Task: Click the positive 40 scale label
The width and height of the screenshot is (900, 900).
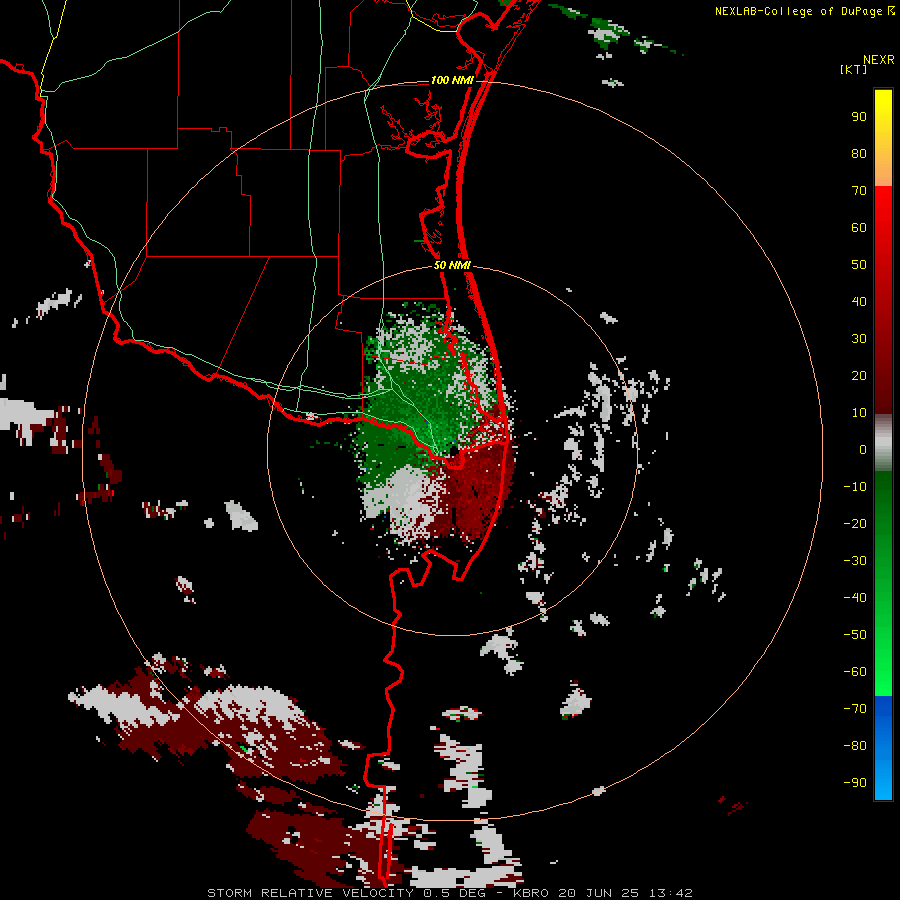Action: pyautogui.click(x=859, y=302)
